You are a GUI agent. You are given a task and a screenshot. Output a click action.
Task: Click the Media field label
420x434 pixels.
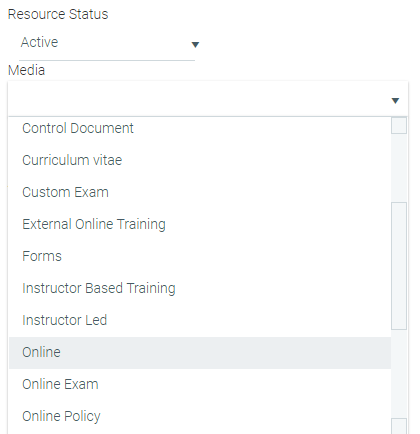click(x=26, y=70)
